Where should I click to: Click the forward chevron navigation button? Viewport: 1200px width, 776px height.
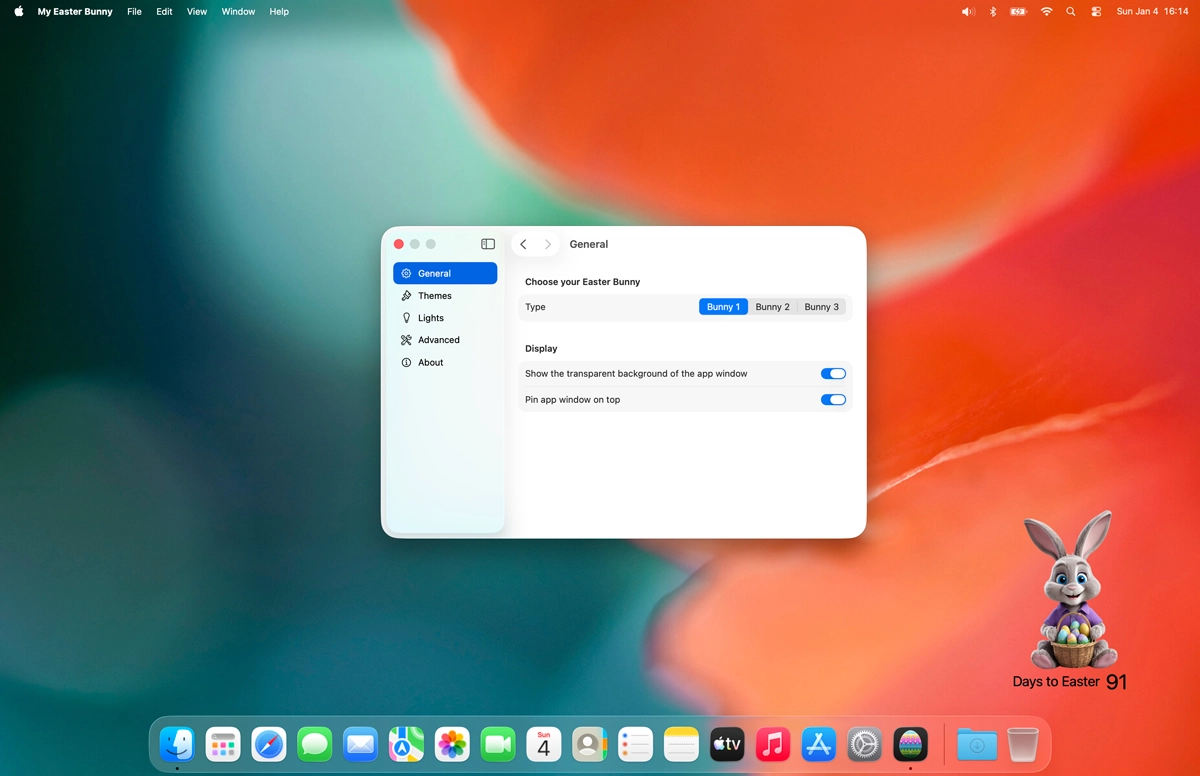point(547,244)
